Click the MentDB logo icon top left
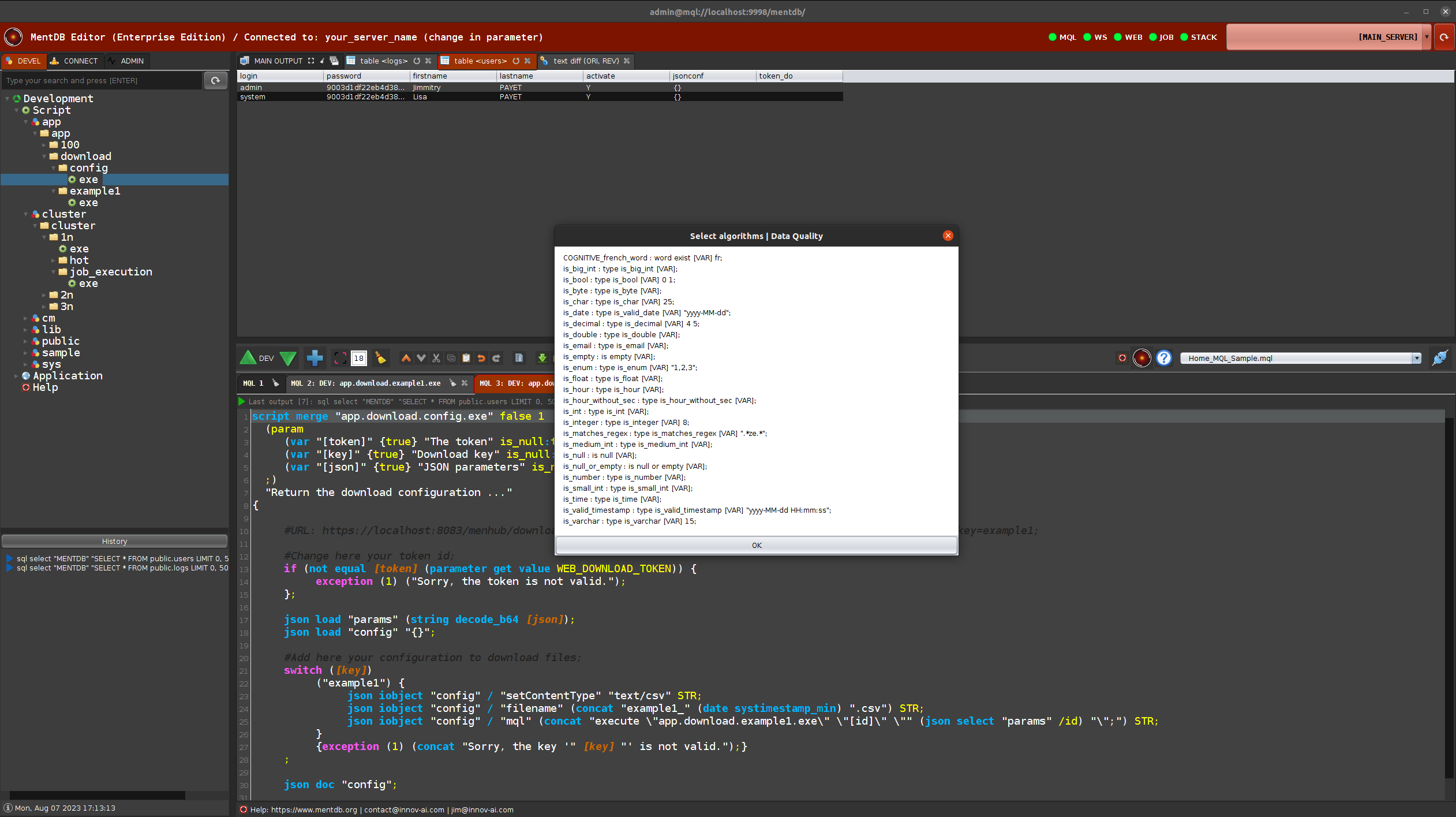This screenshot has height=817, width=1456. (13, 37)
